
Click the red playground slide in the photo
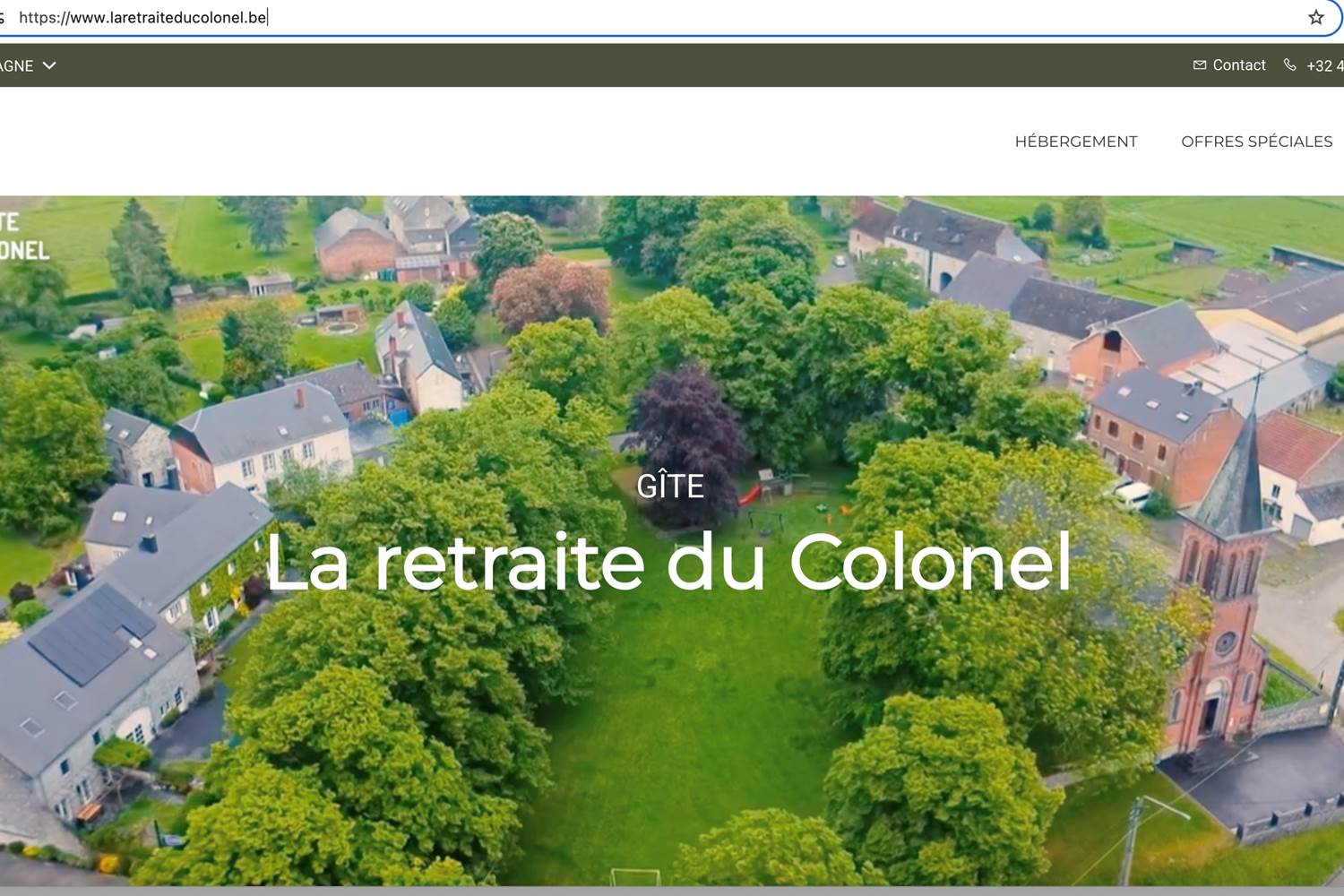pos(750,495)
